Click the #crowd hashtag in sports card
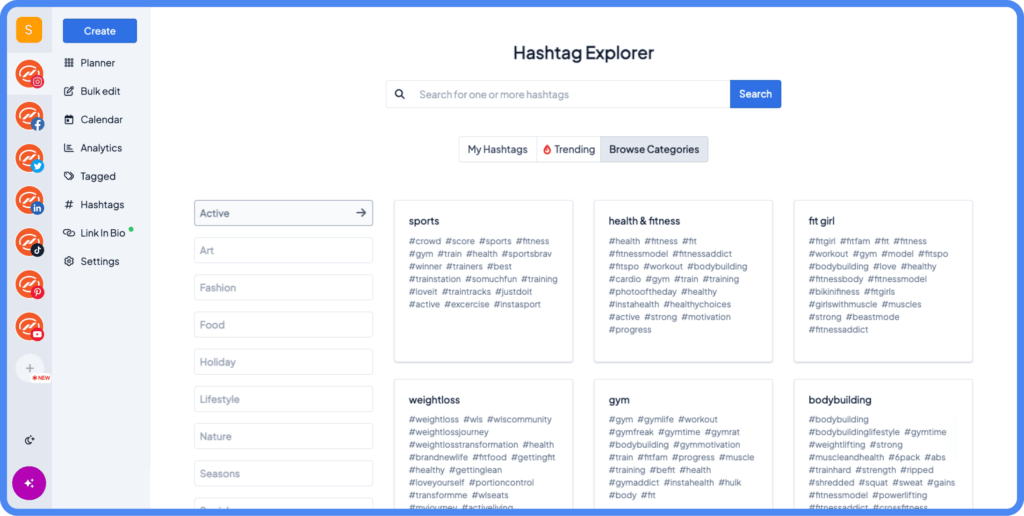 point(425,241)
